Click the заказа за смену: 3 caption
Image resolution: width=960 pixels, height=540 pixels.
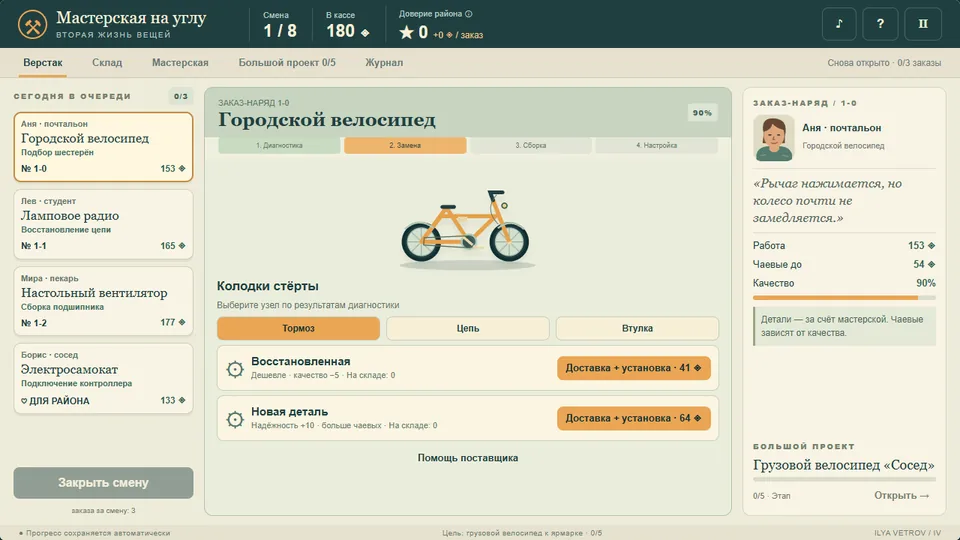pos(103,511)
